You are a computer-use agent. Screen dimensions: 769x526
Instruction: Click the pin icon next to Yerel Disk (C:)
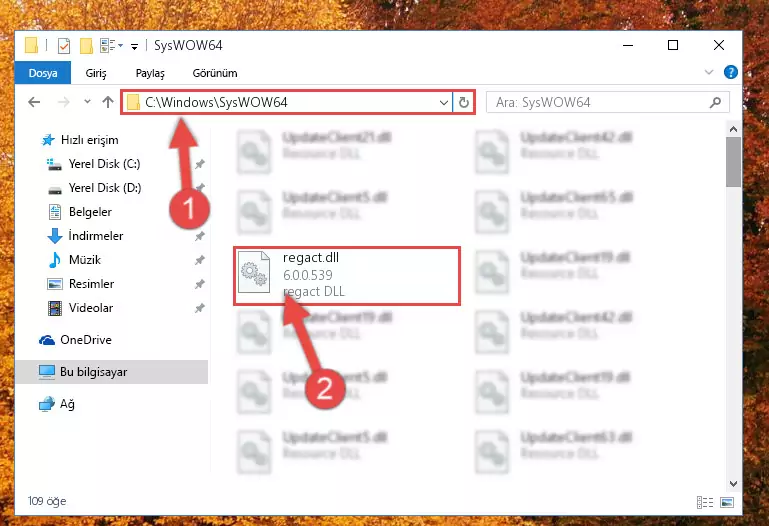pyautogui.click(x=200, y=164)
